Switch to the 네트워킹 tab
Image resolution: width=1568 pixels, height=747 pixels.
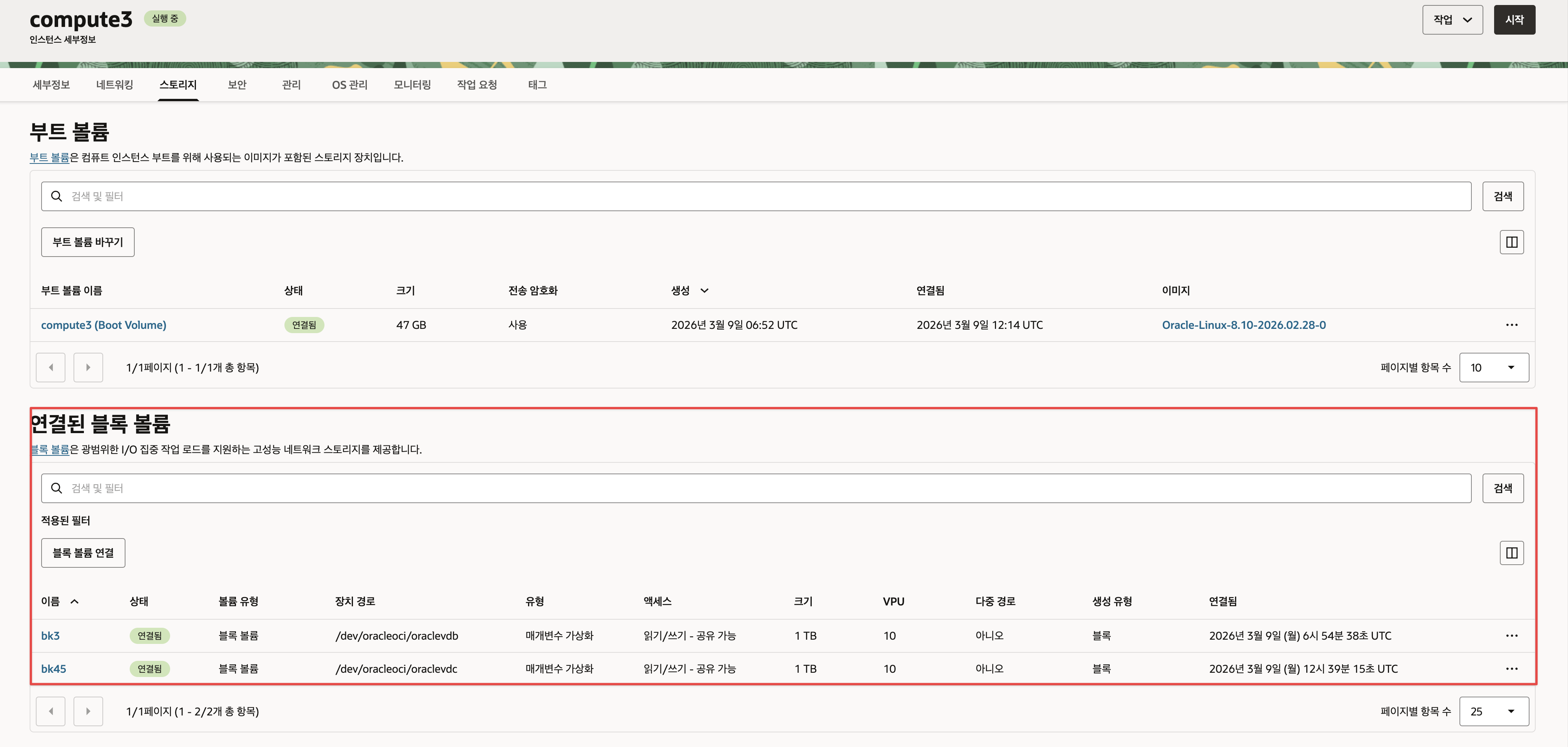click(x=114, y=85)
